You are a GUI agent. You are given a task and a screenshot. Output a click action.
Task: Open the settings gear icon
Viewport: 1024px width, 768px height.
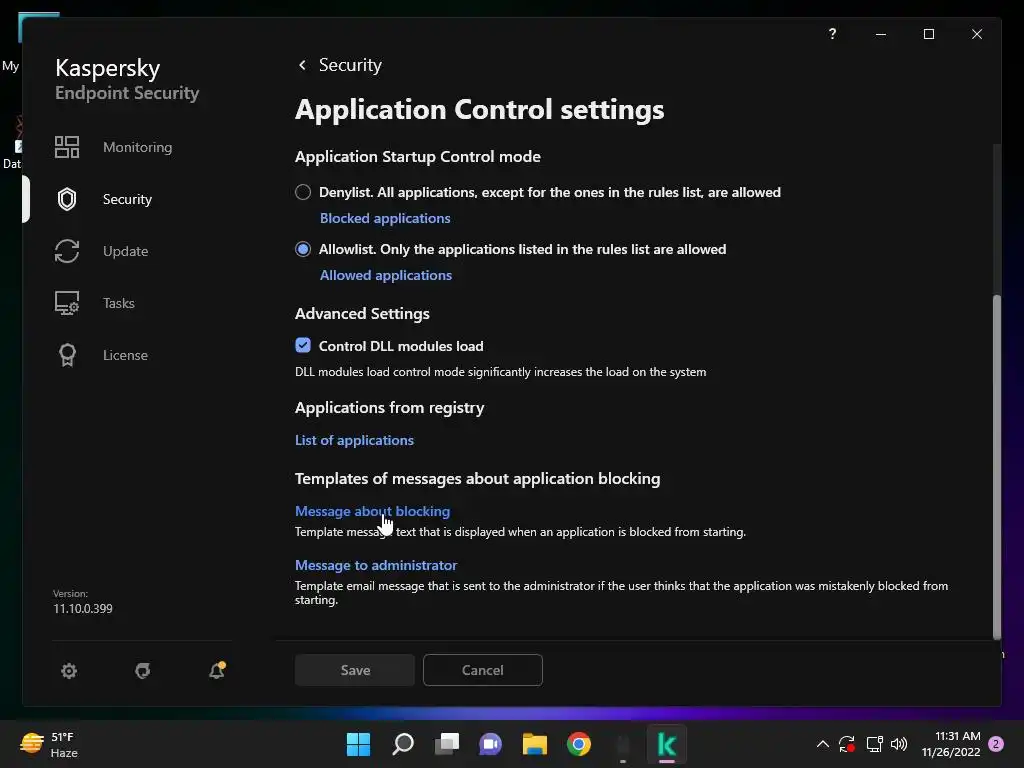[x=69, y=671]
